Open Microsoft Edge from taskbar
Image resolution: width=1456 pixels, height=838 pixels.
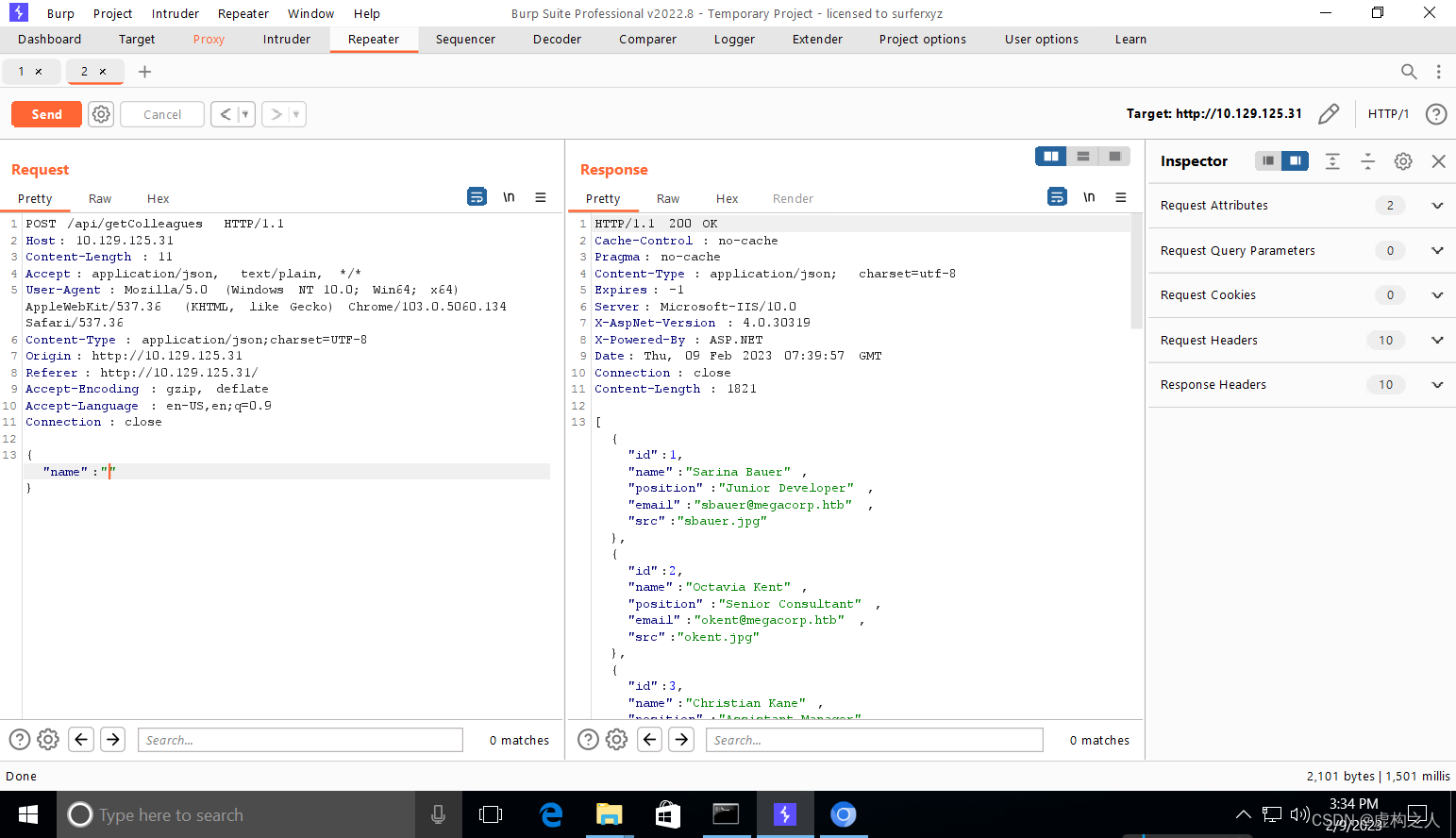point(551,814)
